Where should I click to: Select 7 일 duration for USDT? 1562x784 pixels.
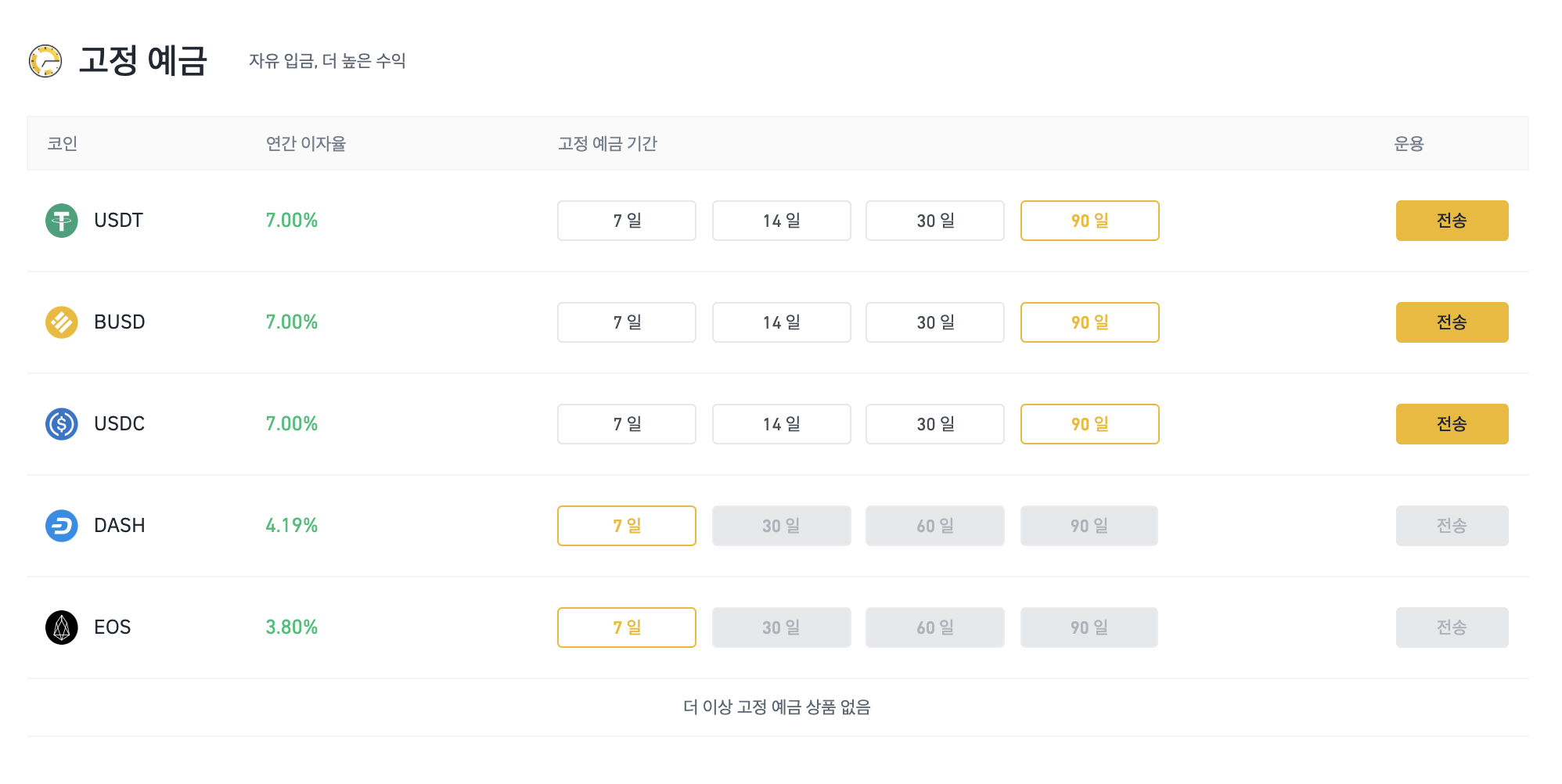point(627,221)
